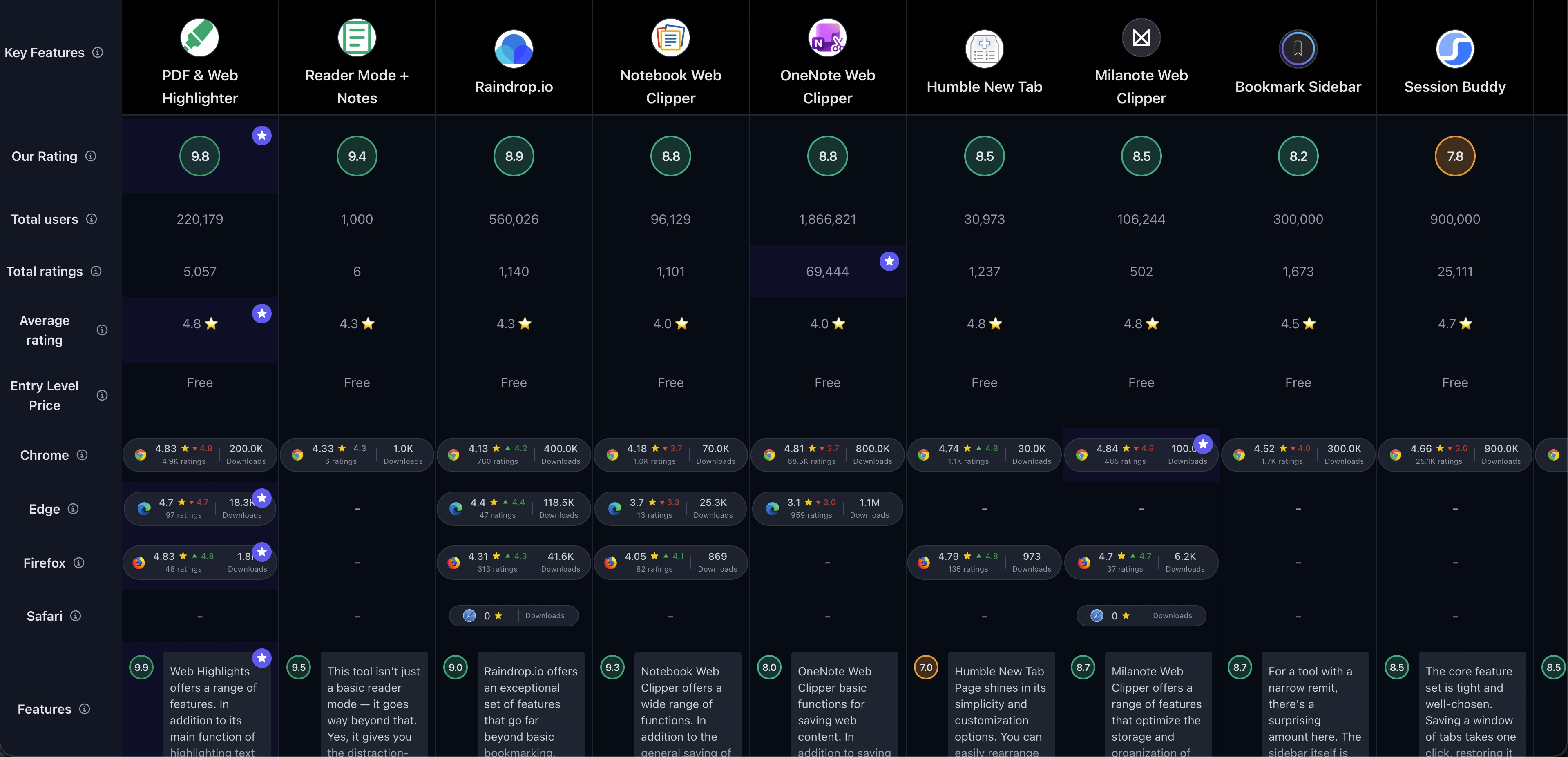Click star badge on Web Highlights features cell
The image size is (1568, 757).
click(x=262, y=658)
